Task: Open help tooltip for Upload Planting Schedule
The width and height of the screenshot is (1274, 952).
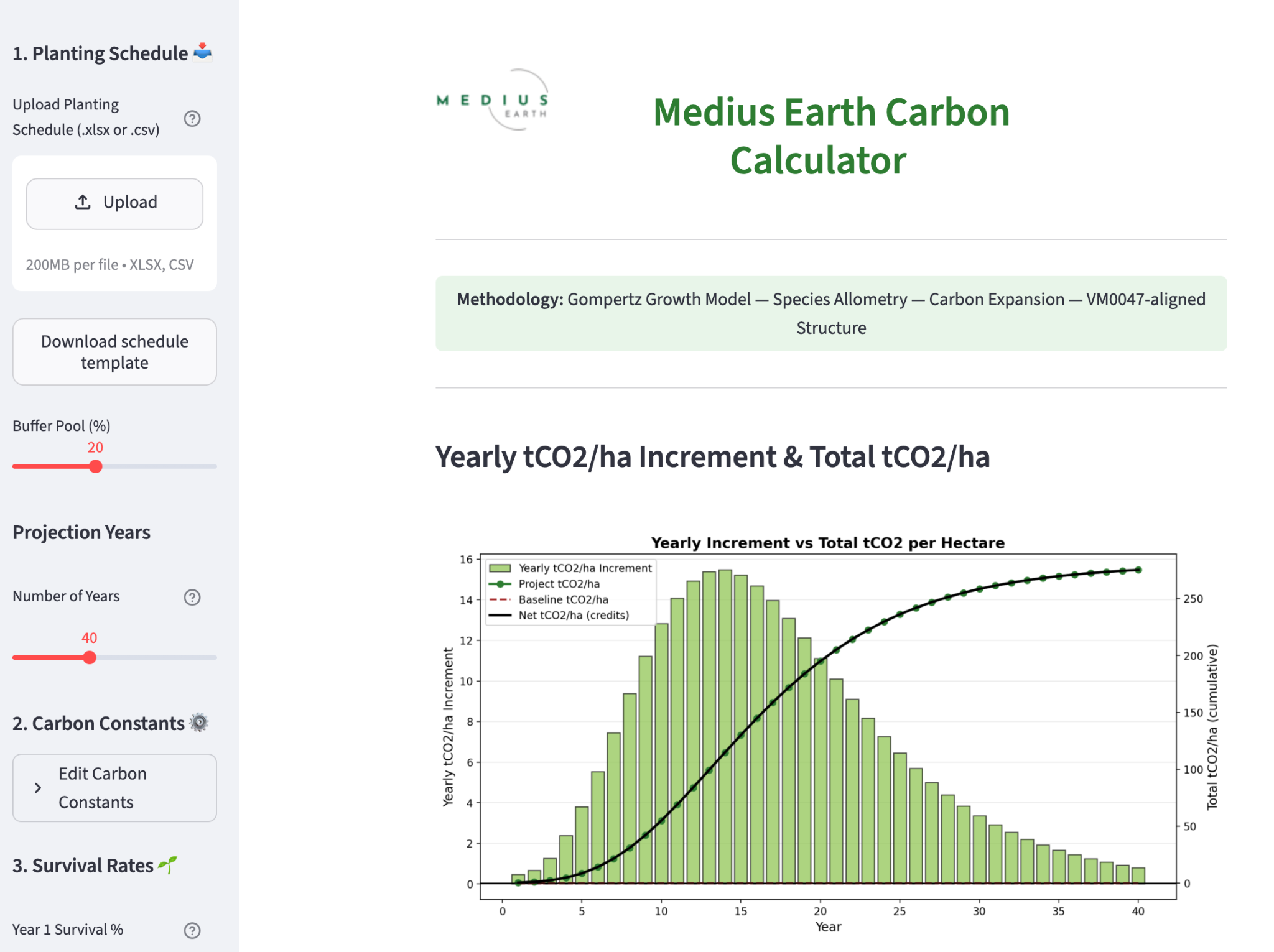Action: tap(192, 118)
